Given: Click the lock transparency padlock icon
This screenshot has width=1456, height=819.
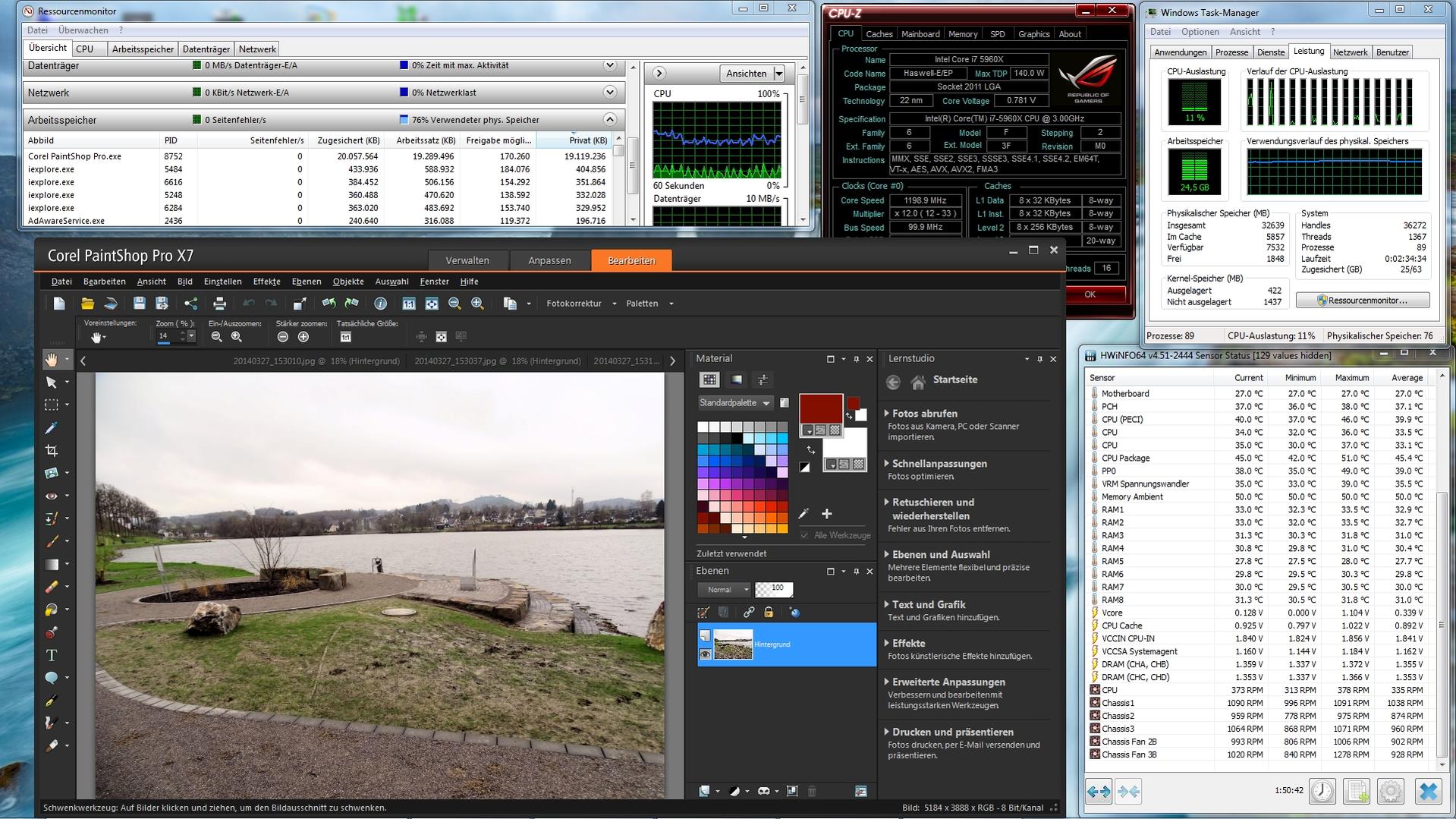Looking at the screenshot, I should click(769, 613).
